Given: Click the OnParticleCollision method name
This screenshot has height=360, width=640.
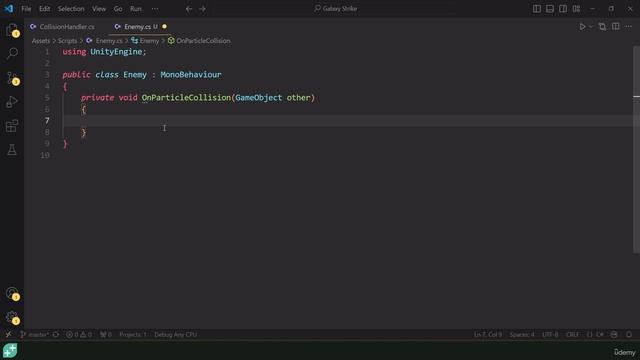Looking at the screenshot, I should click(x=186, y=98).
